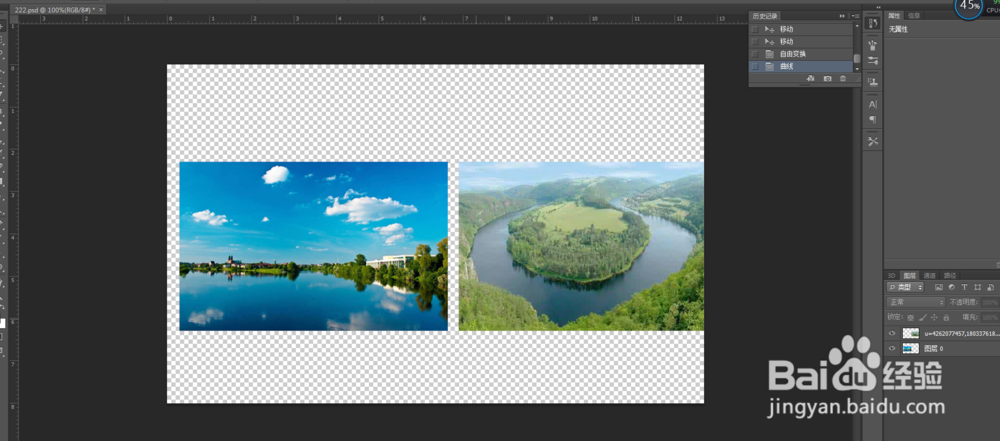The image size is (1000, 441).
Task: Filter layers by adjustment layer type
Action: [951, 288]
